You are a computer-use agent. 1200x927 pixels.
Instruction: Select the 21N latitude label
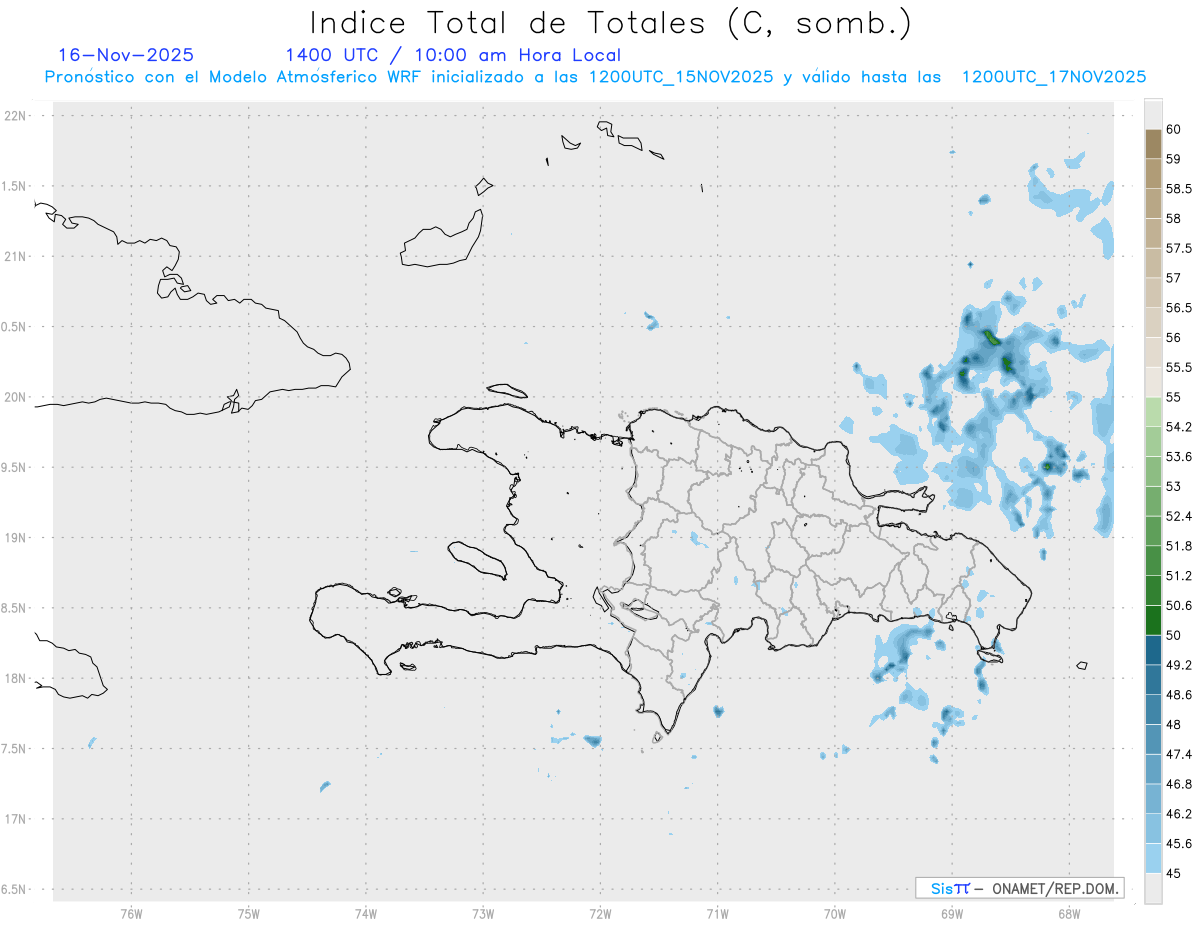tap(17, 256)
